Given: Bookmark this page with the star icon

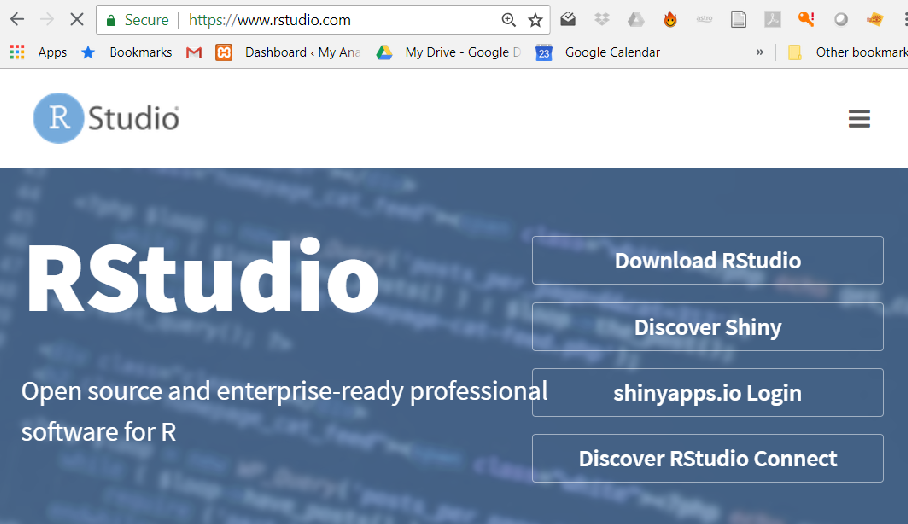Looking at the screenshot, I should coord(535,20).
